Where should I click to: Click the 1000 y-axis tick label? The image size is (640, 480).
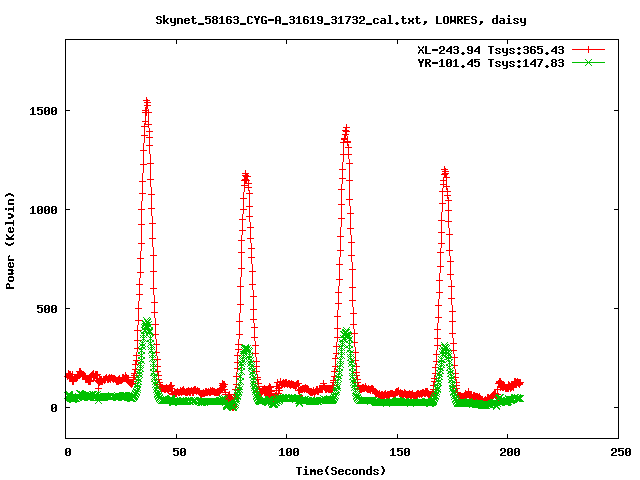pos(43,210)
